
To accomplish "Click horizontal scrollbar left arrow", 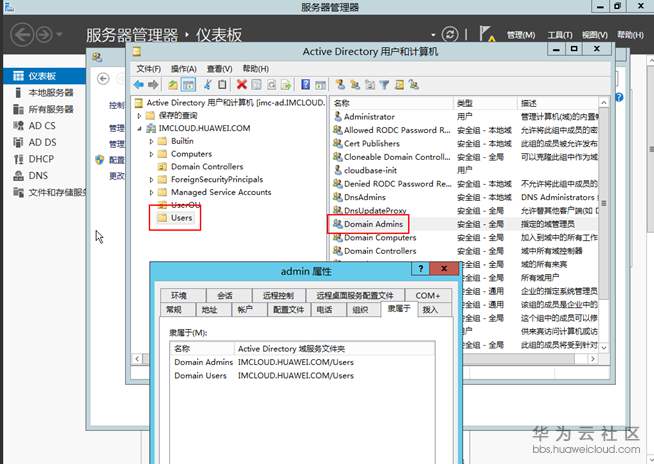I will [x=137, y=359].
